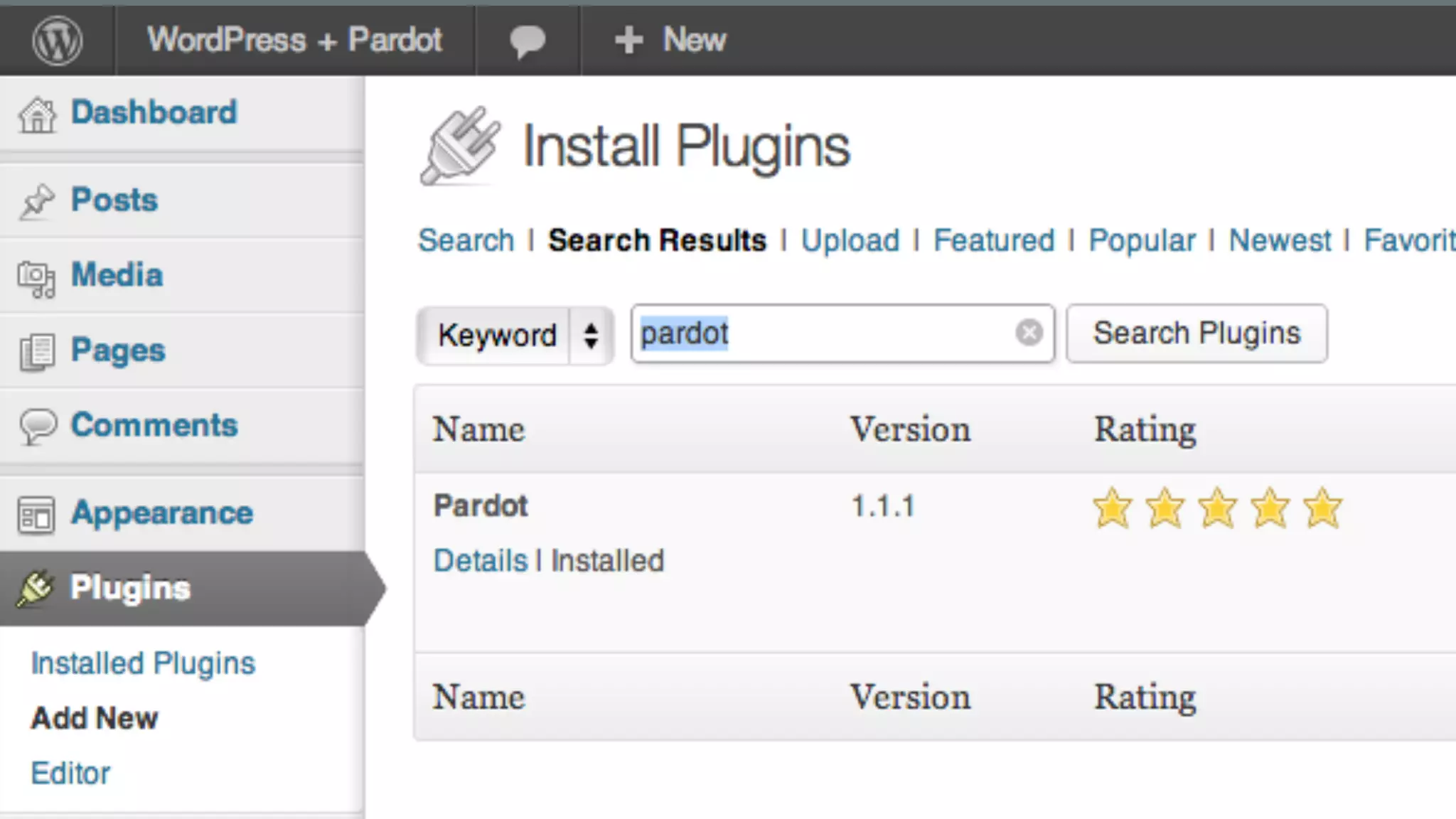Screen dimensions: 1456x819
Task: Click the Posts pushpin icon
Action: (37, 201)
